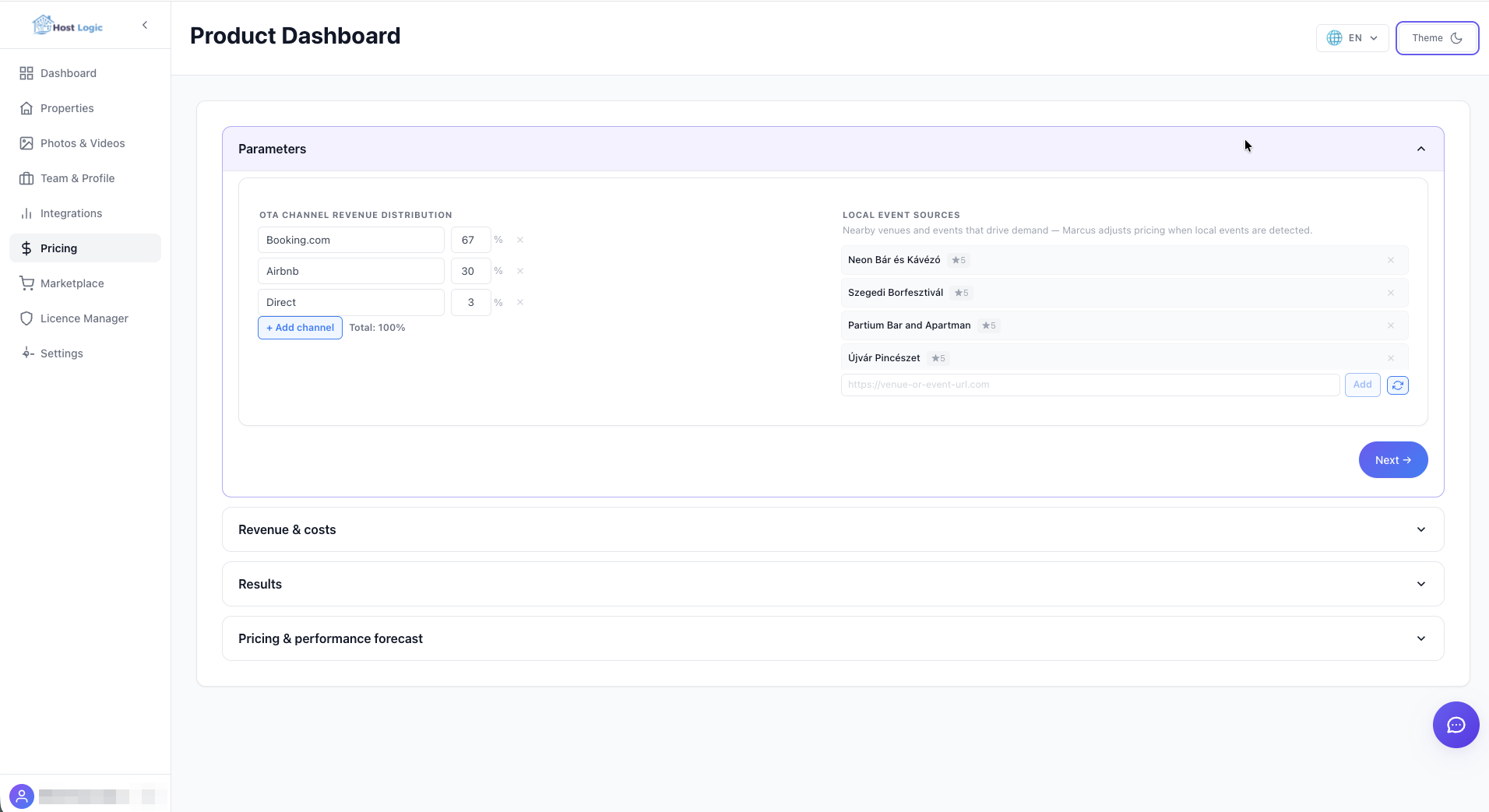
Task: Collapse the Parameters section
Action: tap(833, 149)
